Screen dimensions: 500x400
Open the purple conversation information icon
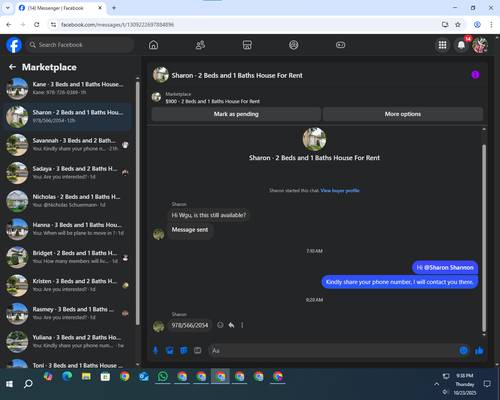(x=475, y=75)
